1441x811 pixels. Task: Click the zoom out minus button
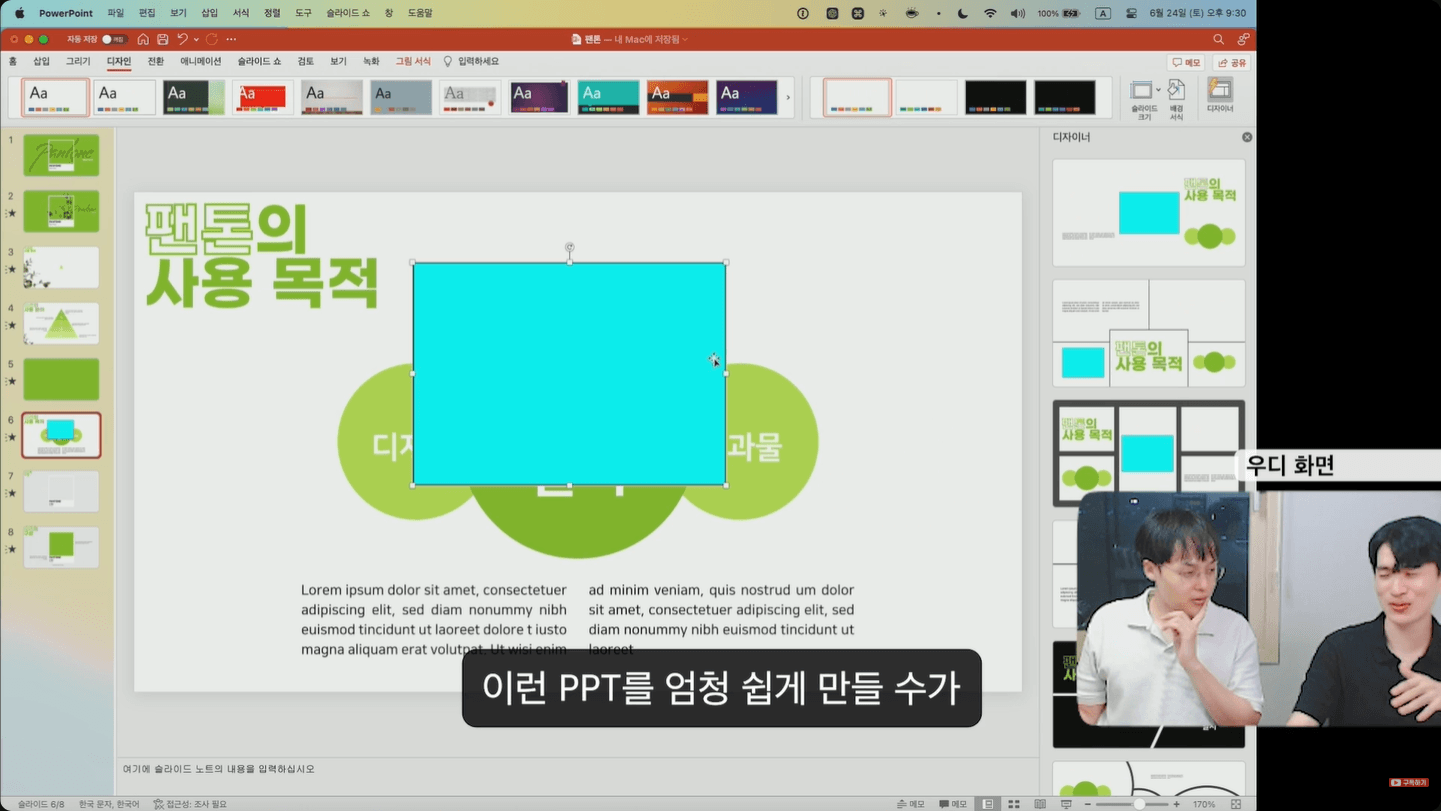(x=1088, y=804)
